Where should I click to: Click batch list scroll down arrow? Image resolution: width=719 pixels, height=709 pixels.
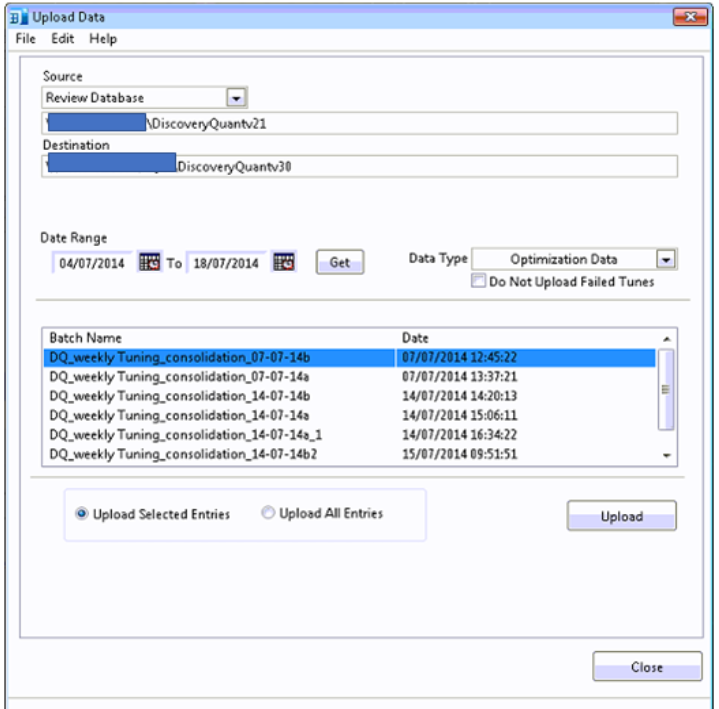coord(667,455)
